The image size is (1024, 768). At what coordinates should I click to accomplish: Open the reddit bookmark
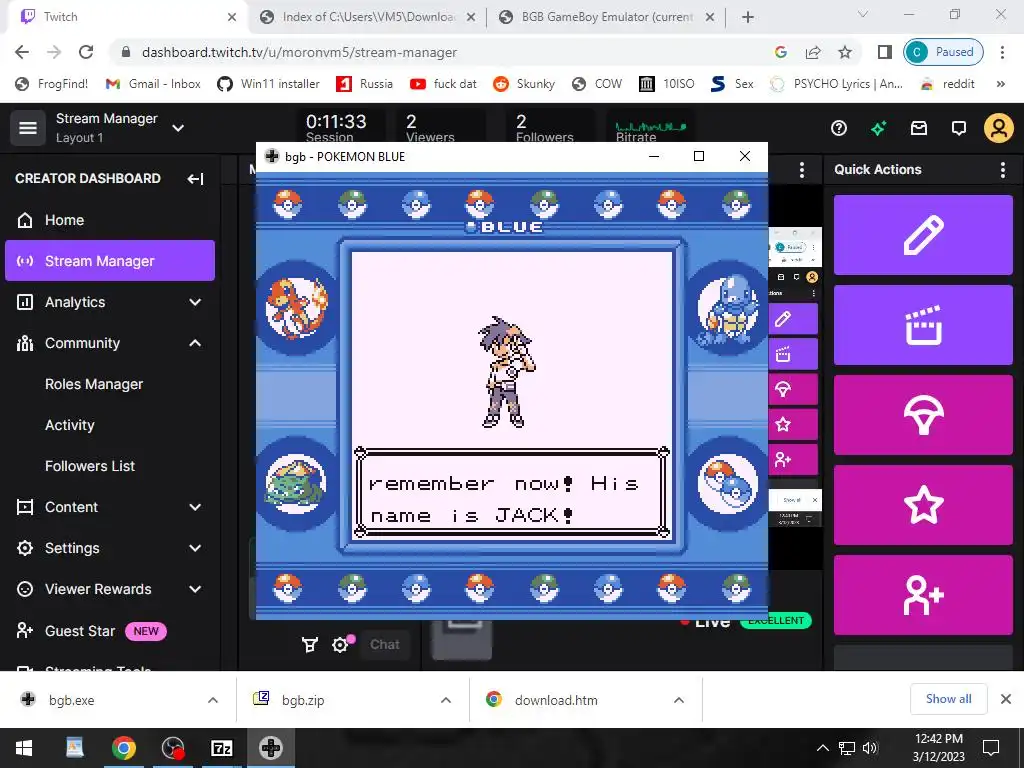(x=947, y=84)
